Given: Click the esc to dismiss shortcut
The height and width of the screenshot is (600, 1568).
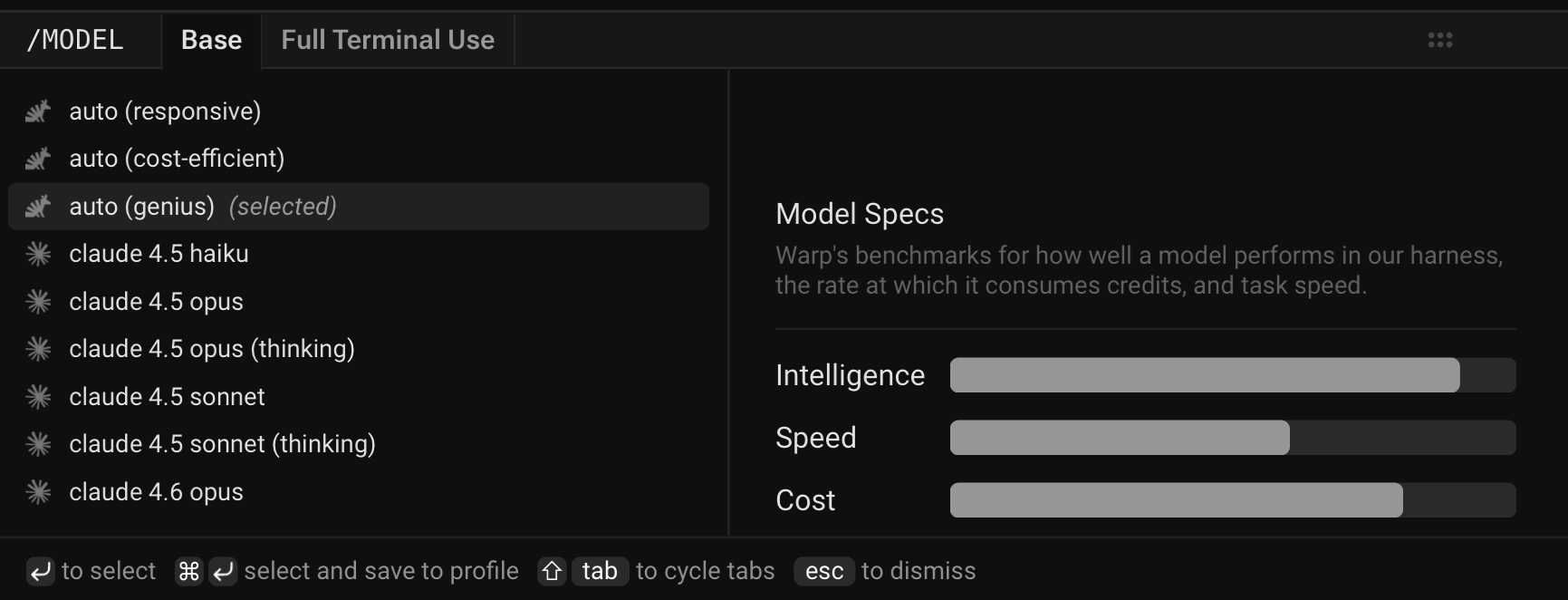Looking at the screenshot, I should [x=822, y=571].
